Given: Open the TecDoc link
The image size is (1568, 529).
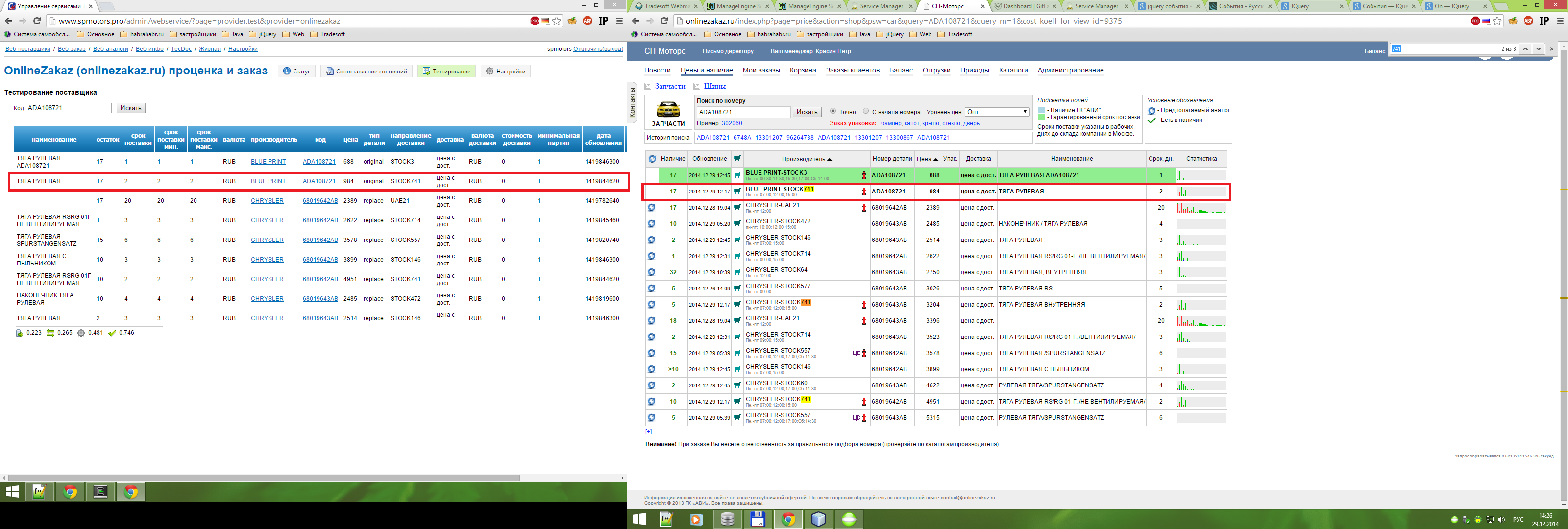Looking at the screenshot, I should (181, 48).
